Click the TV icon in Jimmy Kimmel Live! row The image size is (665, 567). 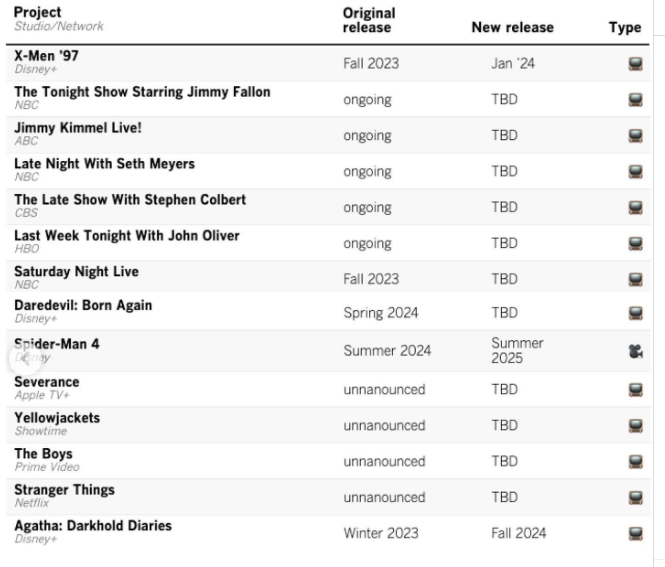pyautogui.click(x=634, y=136)
